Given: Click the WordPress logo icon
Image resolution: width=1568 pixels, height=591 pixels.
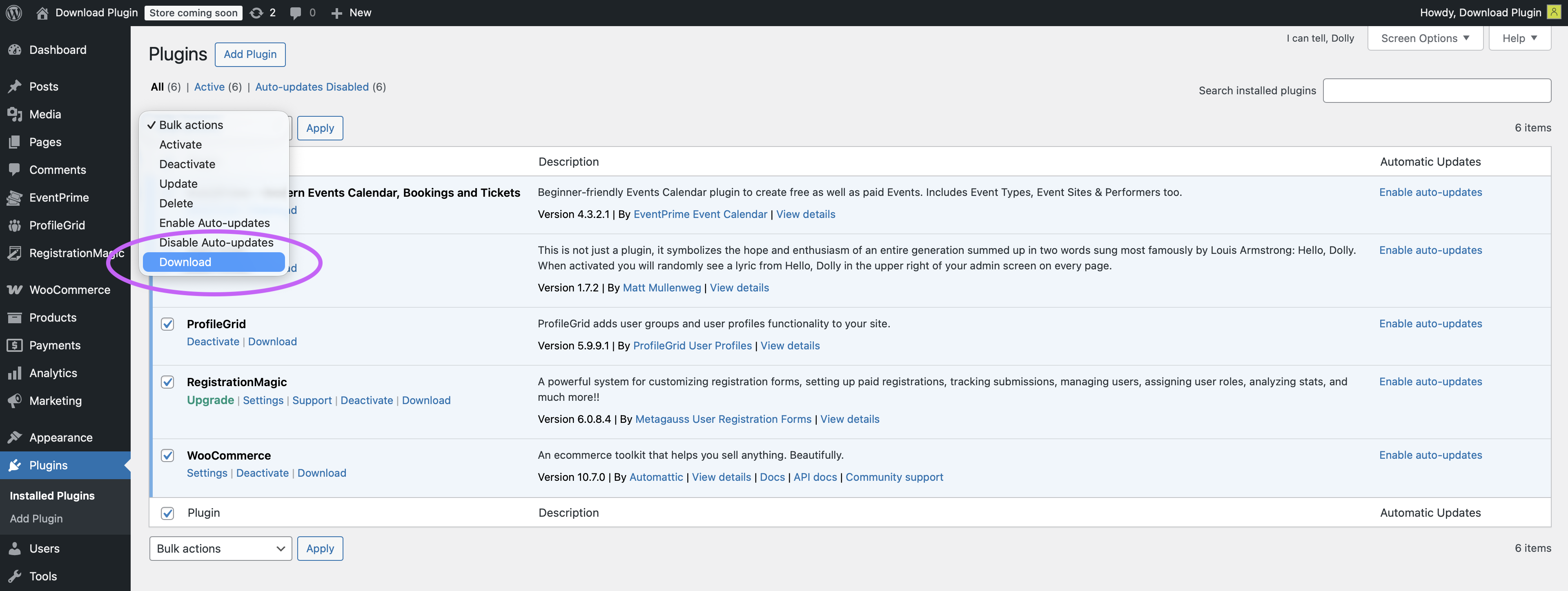Looking at the screenshot, I should 14,13.
